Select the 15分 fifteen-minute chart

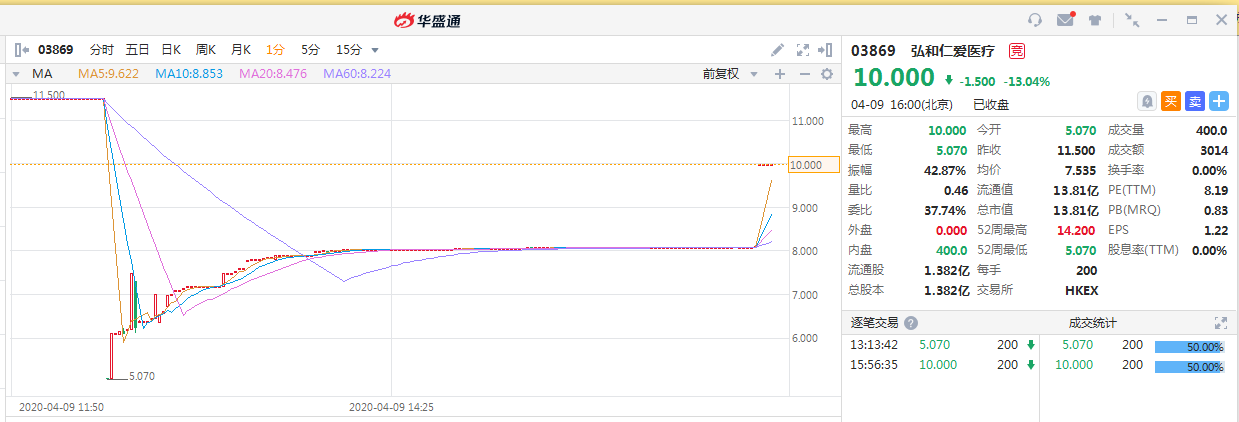[x=349, y=49]
